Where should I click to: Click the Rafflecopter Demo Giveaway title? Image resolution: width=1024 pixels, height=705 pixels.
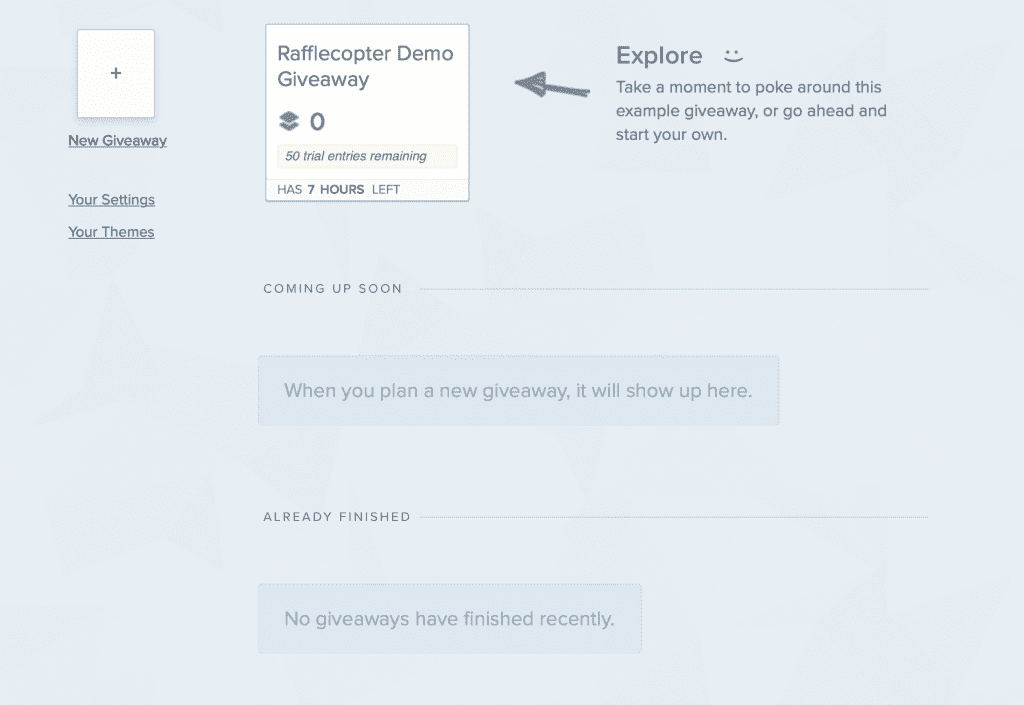[x=366, y=67]
